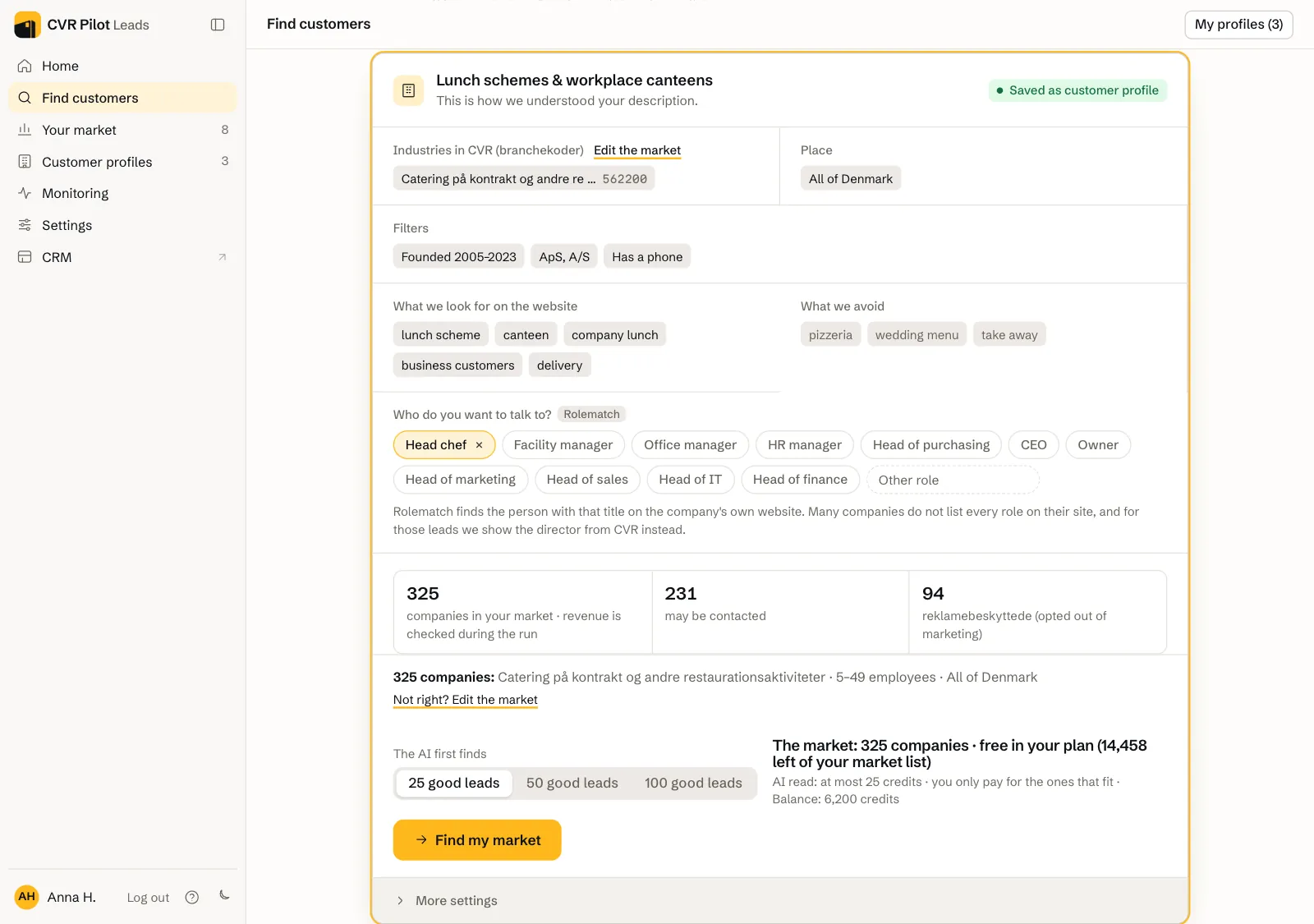Log out of the account
Viewport: 1314px width, 924px height.
coord(148,898)
